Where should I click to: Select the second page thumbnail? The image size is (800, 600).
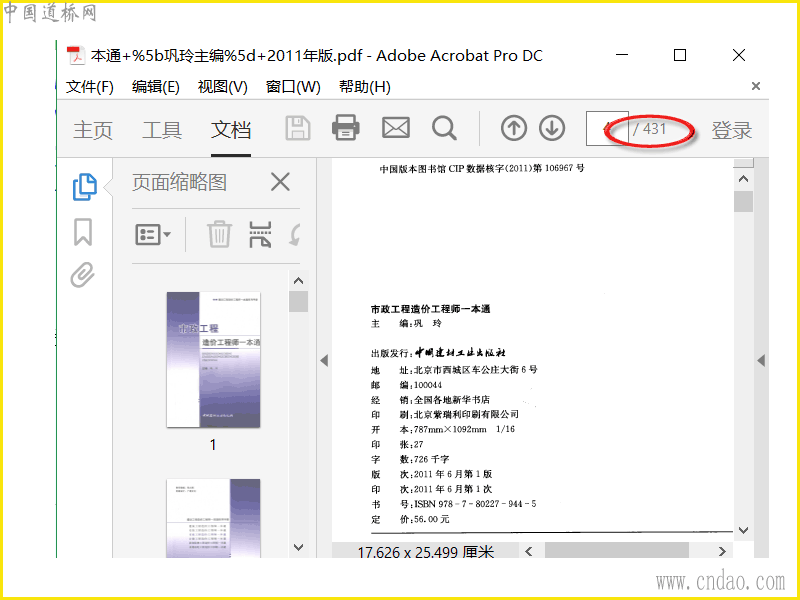click(x=213, y=518)
